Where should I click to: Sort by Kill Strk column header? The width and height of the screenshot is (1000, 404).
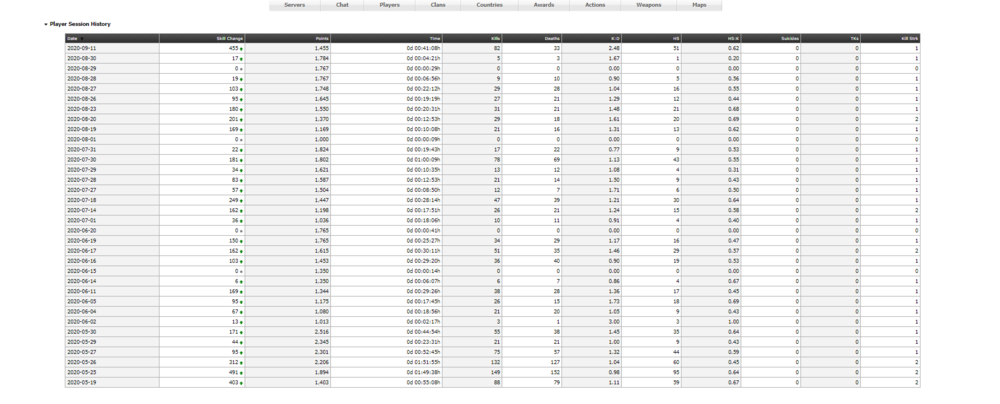pos(910,38)
